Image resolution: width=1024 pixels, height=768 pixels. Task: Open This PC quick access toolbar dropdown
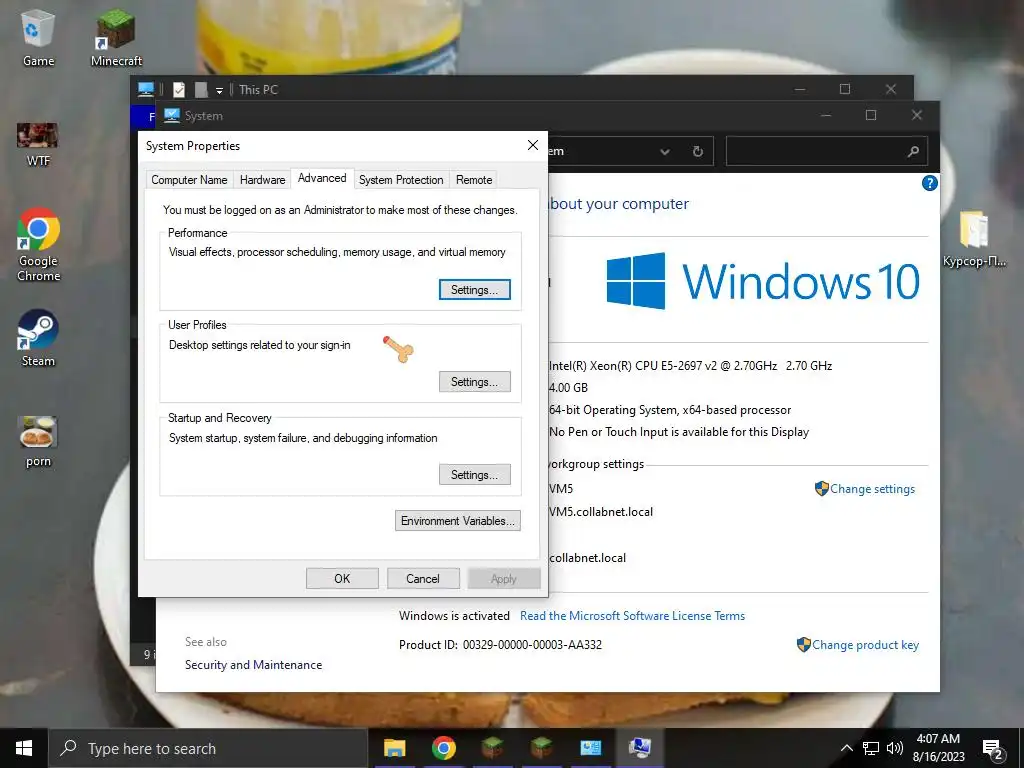click(219, 90)
